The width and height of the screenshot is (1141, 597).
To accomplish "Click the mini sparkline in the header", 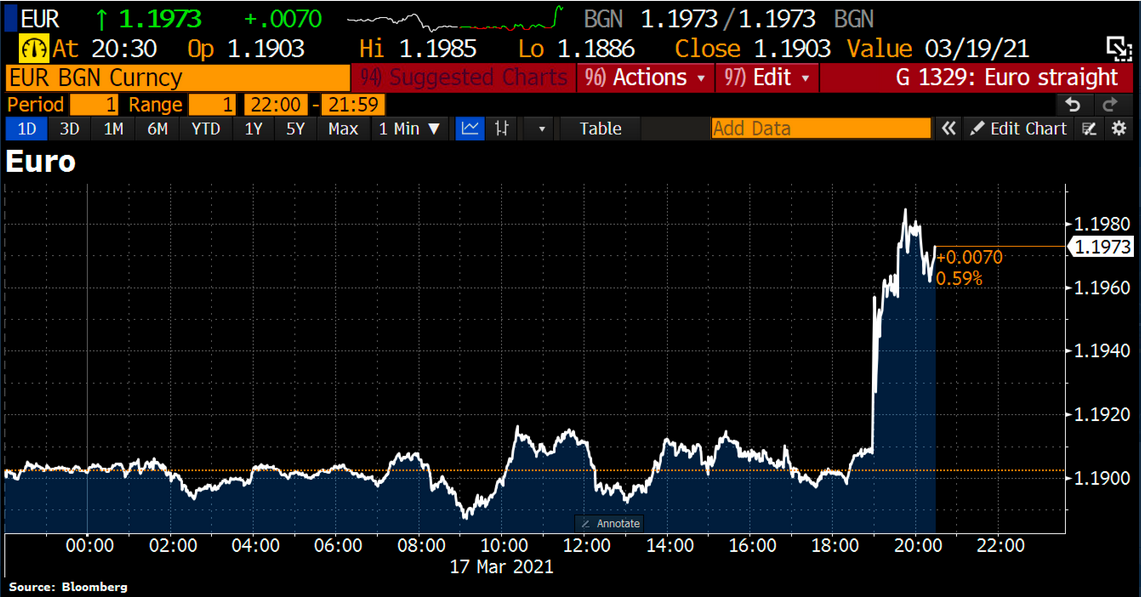I will pyautogui.click(x=455, y=20).
